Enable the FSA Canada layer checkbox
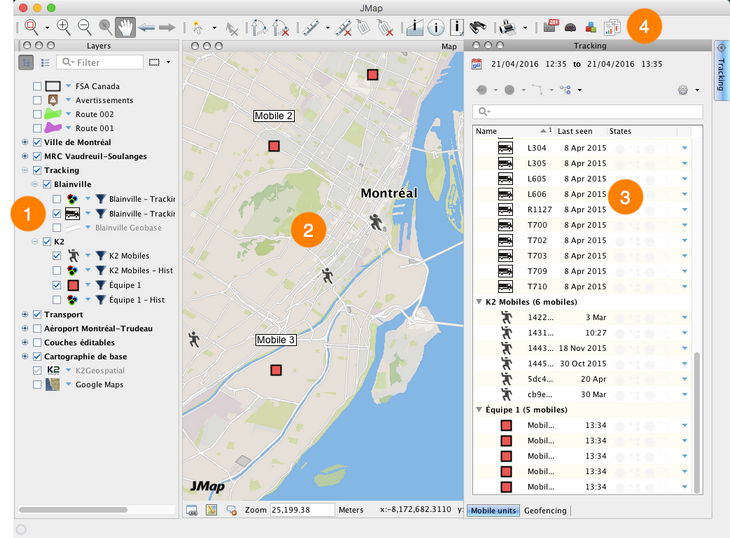The width and height of the screenshot is (730, 538). coord(37,86)
